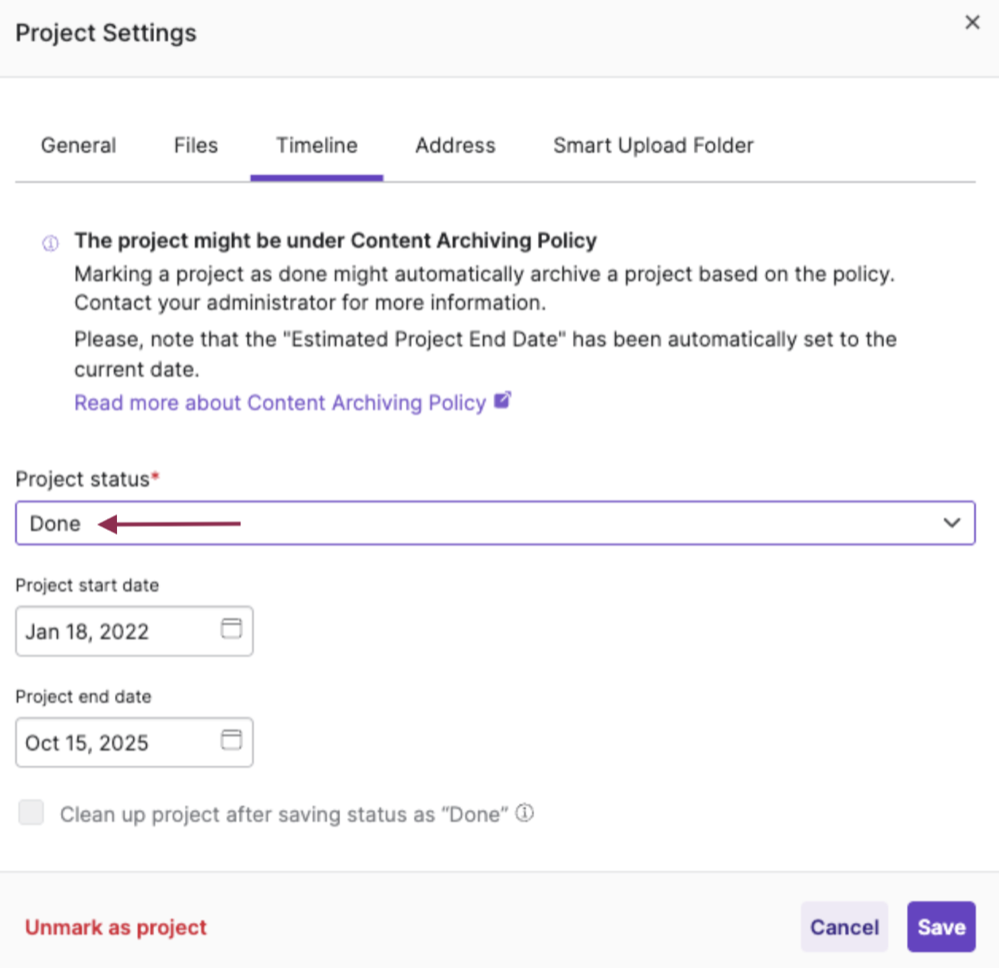This screenshot has width=999, height=968.
Task: Open the Project status dropdown
Action: coord(495,523)
